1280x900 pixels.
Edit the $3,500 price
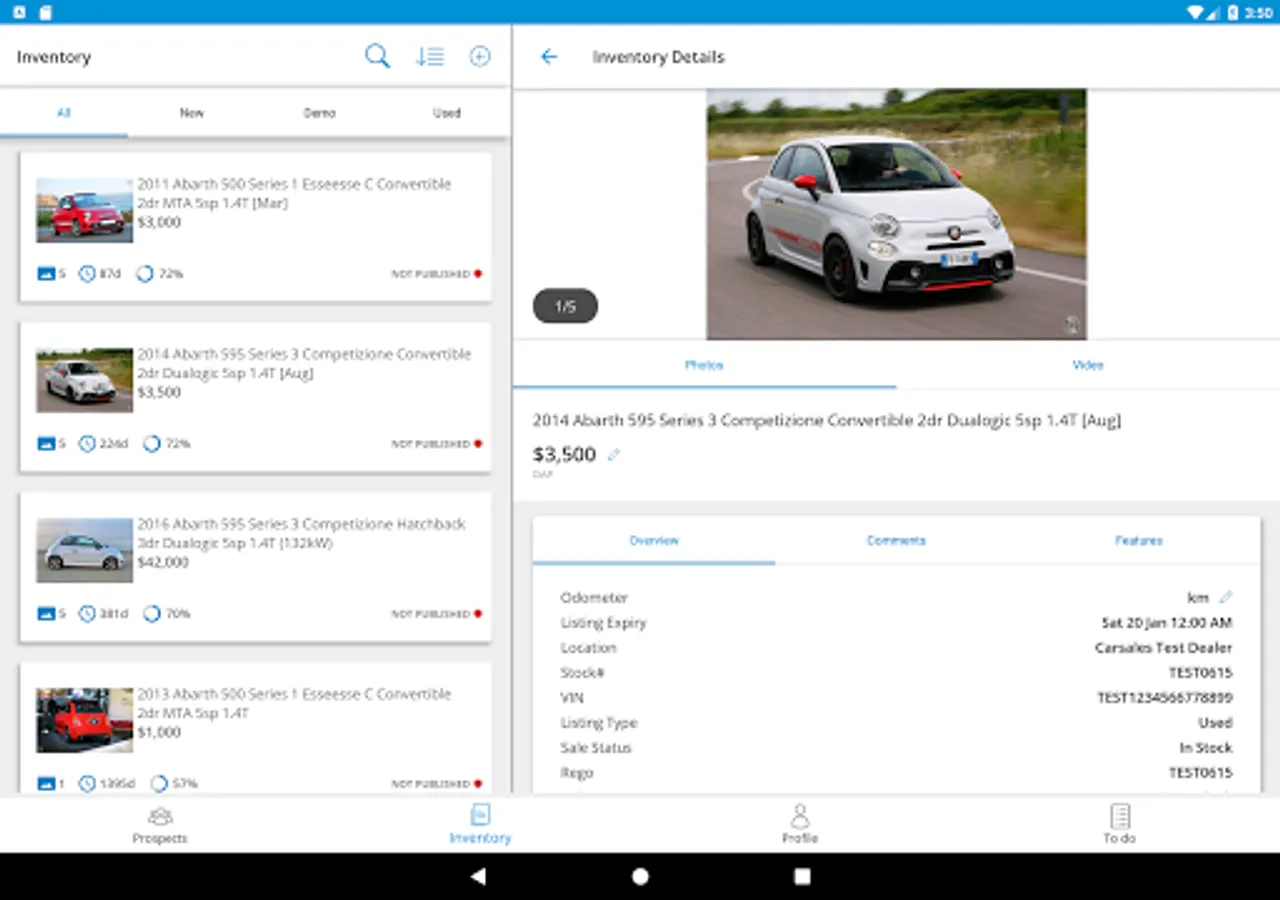(x=614, y=455)
